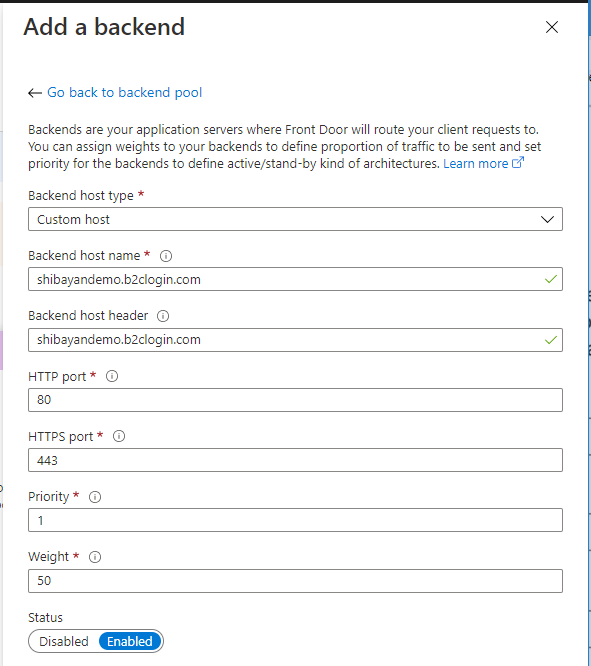
Task: Click the Weight field showing 50
Action: [x=295, y=581]
